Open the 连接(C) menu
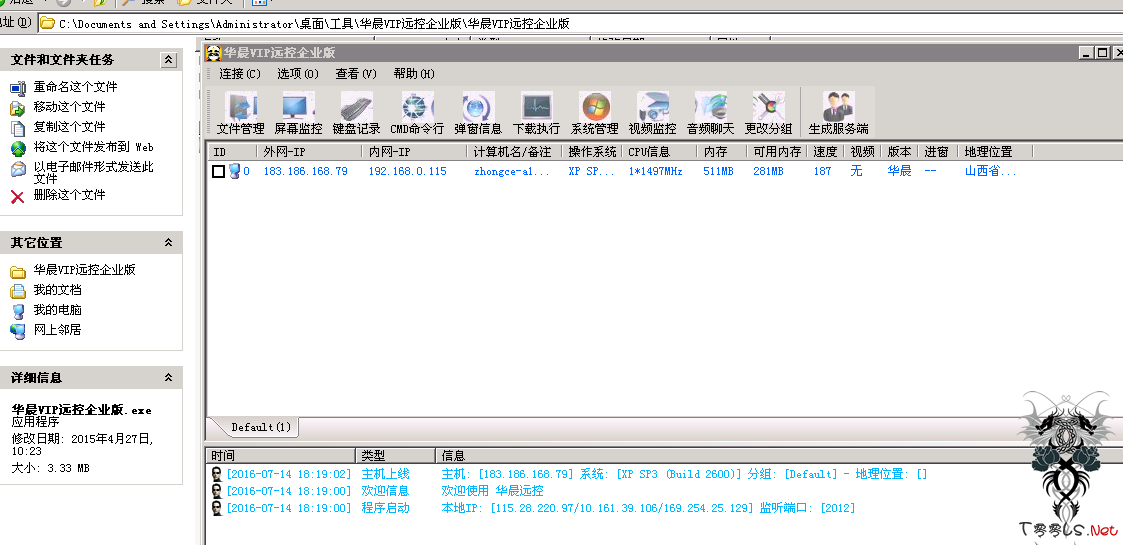 [240, 74]
